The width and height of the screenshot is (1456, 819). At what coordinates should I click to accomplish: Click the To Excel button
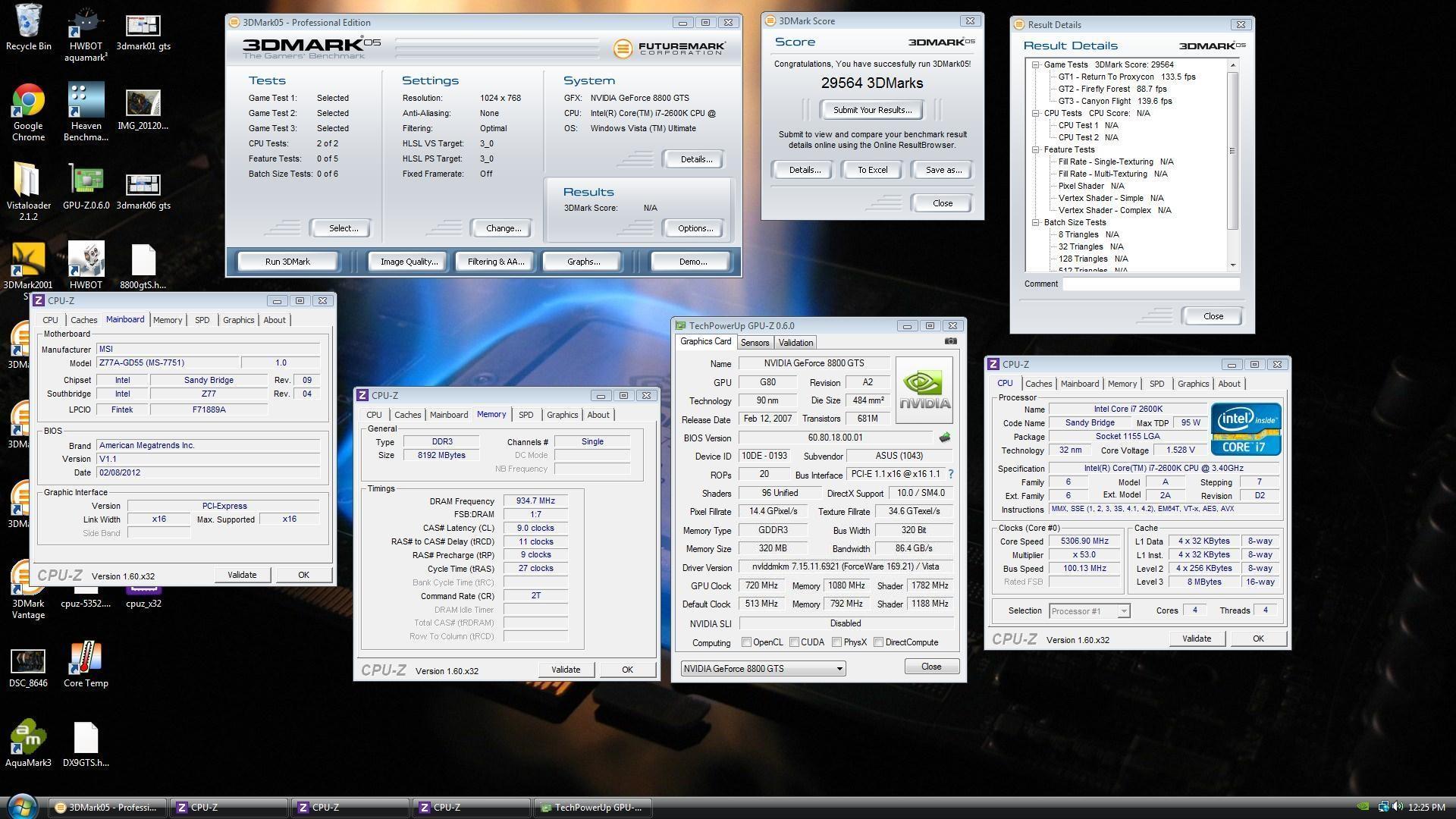[x=872, y=170]
